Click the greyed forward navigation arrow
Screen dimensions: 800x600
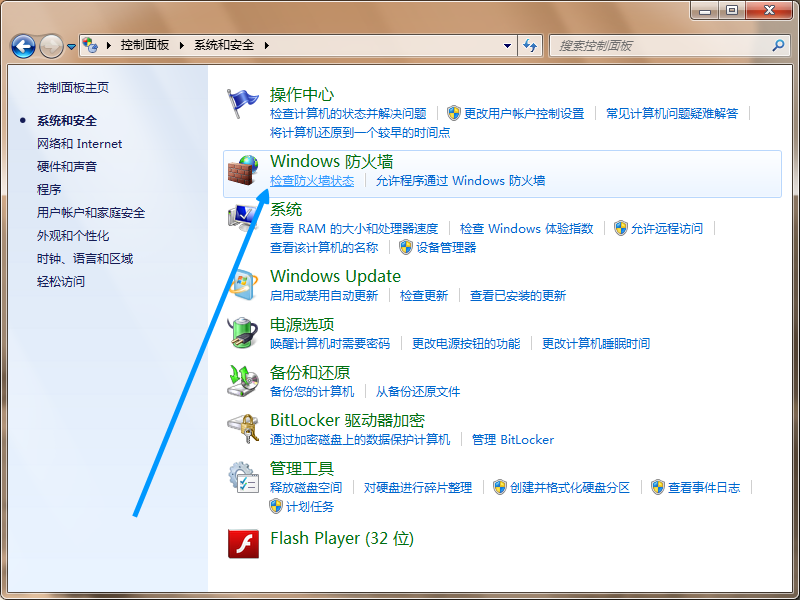[51, 46]
